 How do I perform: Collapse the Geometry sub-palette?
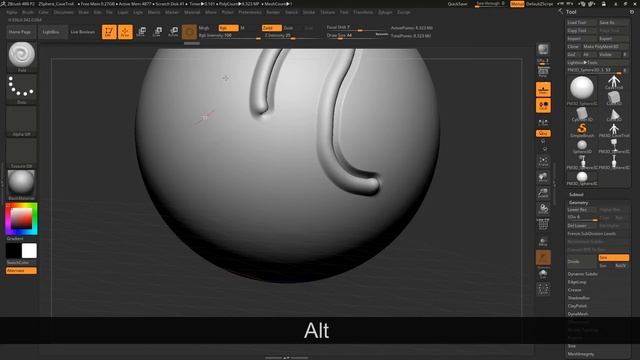tap(578, 202)
